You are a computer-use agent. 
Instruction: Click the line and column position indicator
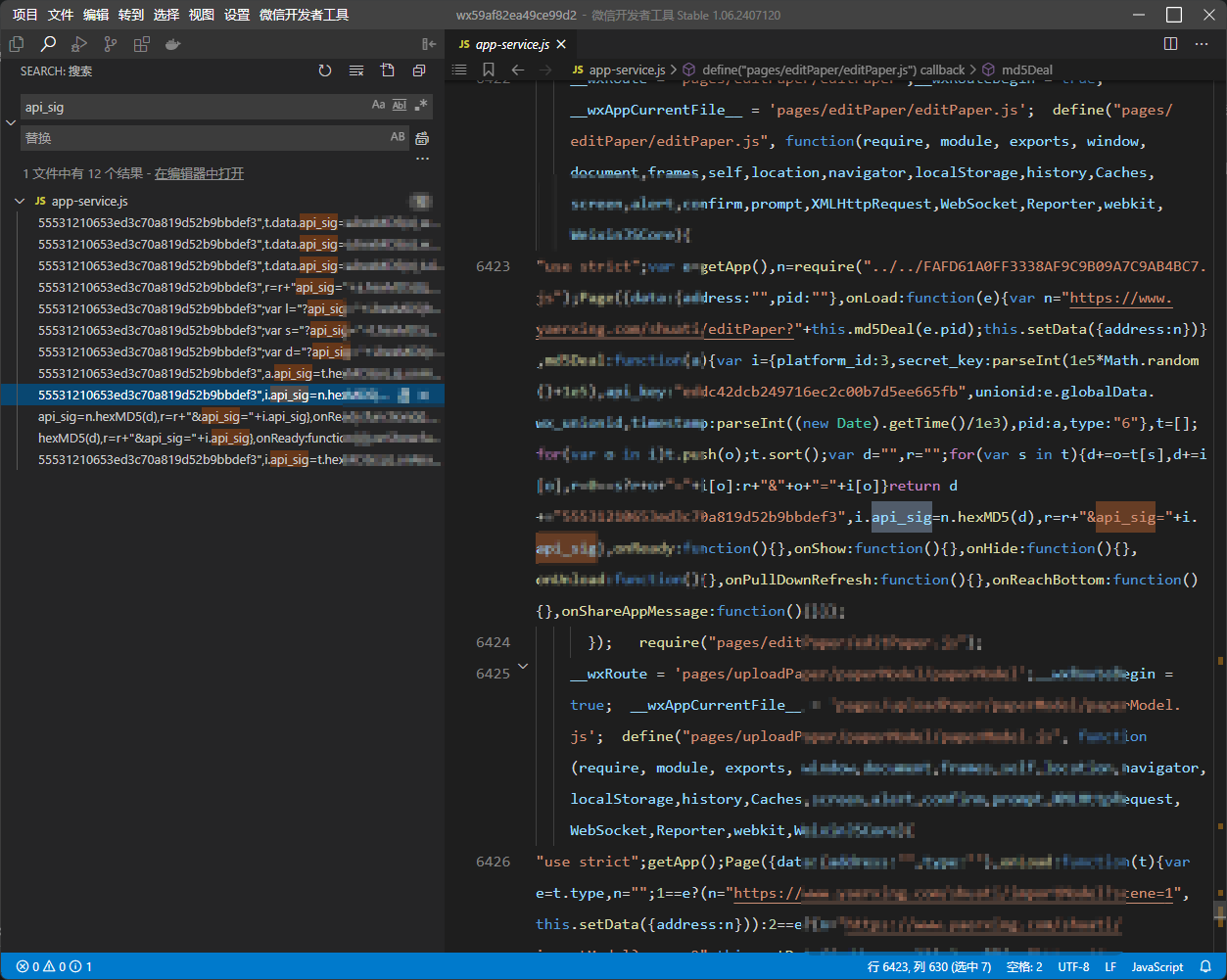(x=929, y=966)
